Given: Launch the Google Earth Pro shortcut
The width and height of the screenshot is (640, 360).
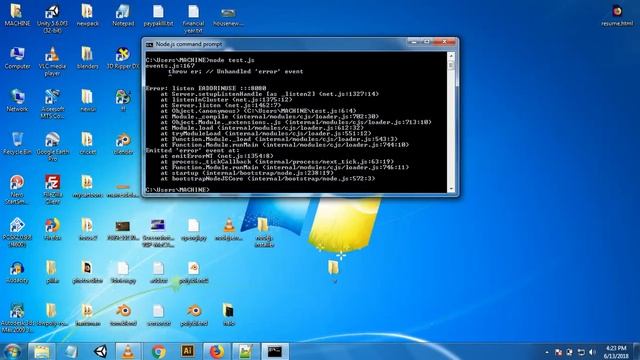Looking at the screenshot, I should [52, 147].
